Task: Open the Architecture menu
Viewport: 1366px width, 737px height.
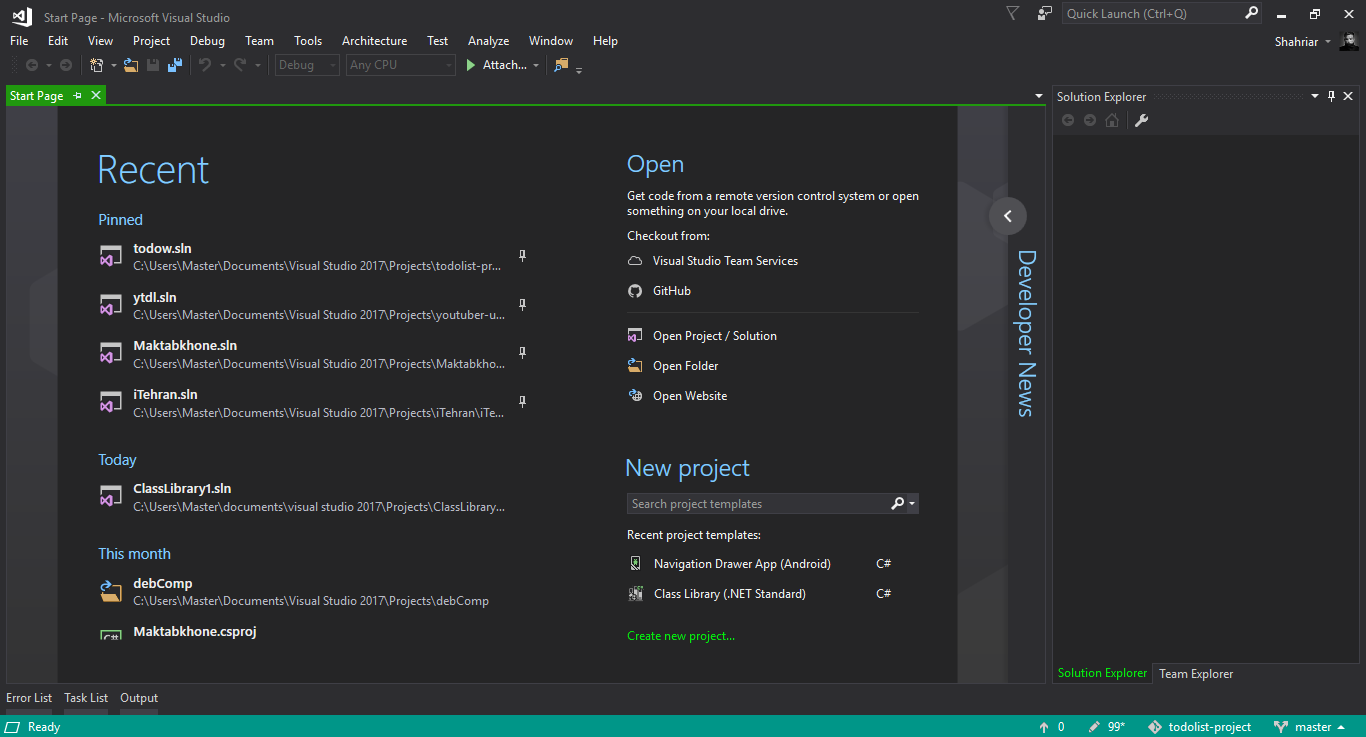Action: click(x=375, y=41)
